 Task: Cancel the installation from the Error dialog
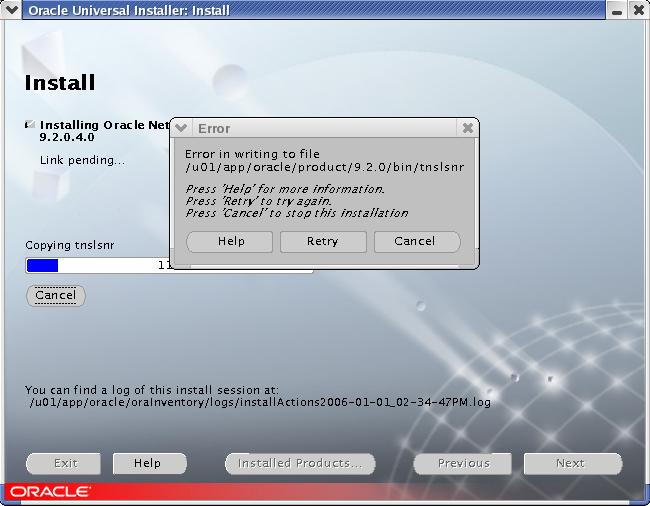pos(416,241)
